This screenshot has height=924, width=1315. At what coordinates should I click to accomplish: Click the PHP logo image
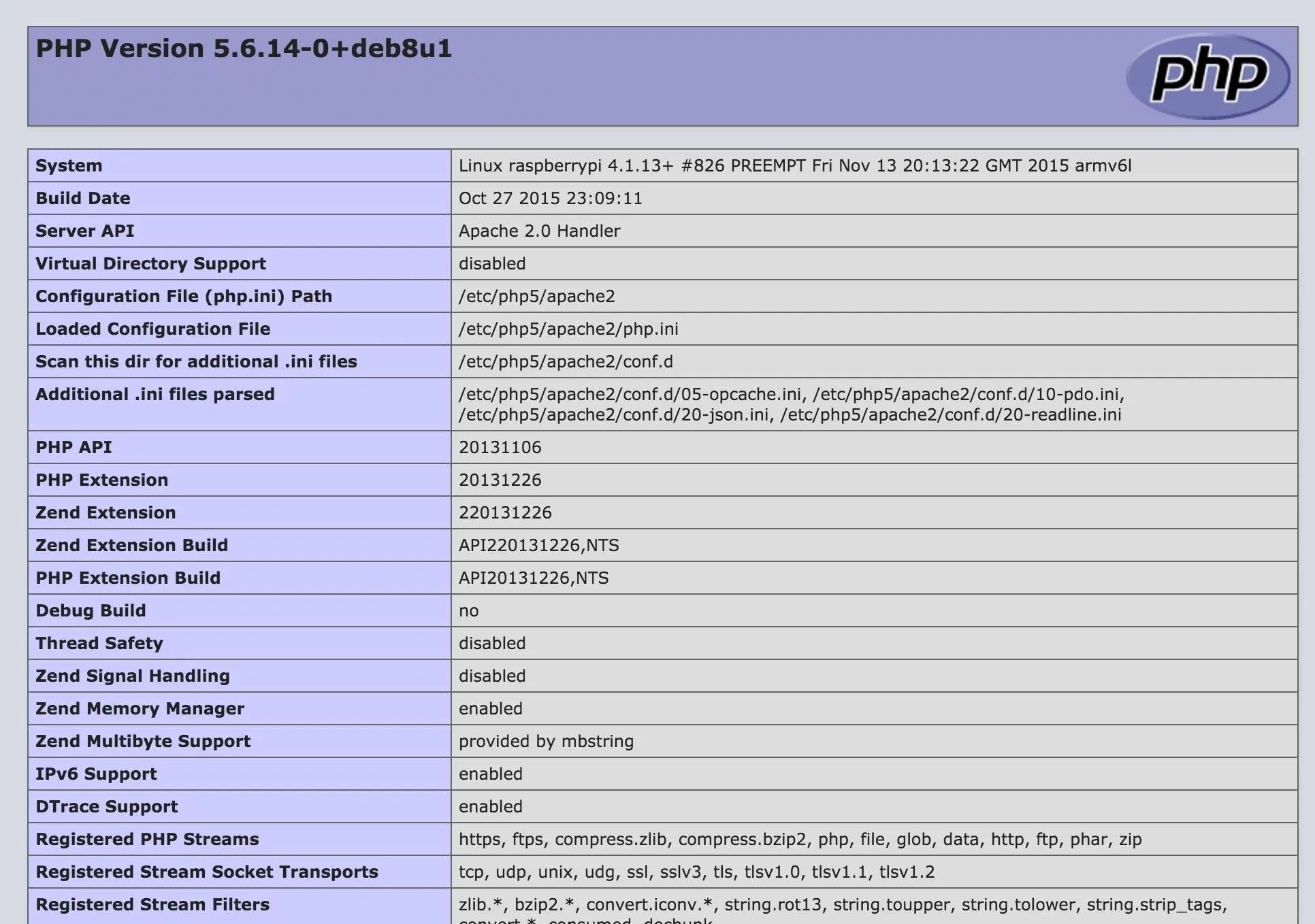[x=1207, y=76]
